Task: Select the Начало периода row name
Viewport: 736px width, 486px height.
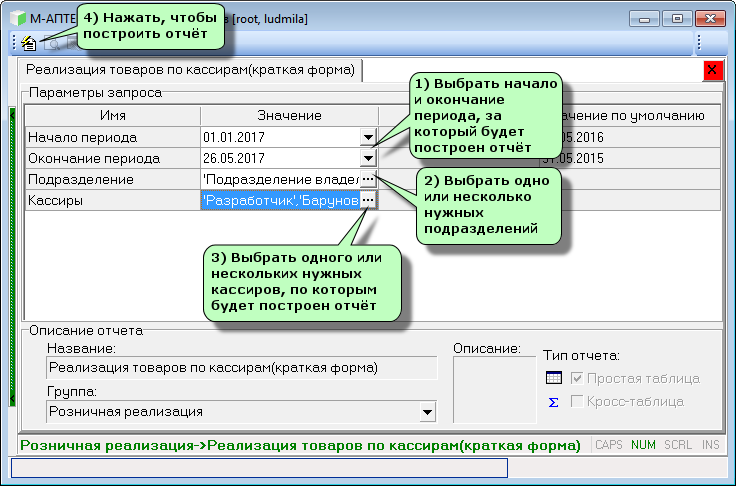Action: (x=113, y=137)
